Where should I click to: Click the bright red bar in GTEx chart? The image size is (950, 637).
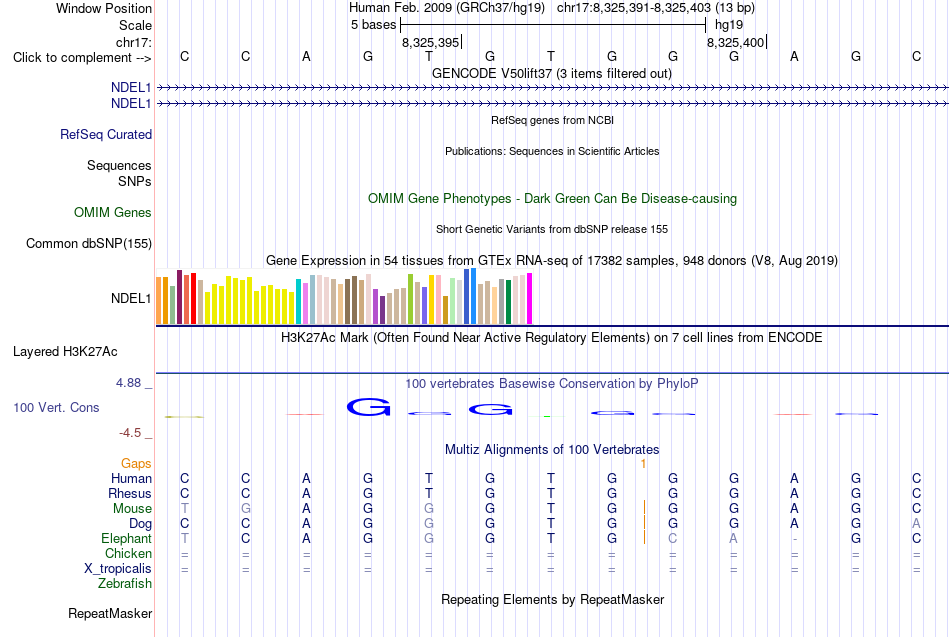pyautogui.click(x=193, y=299)
